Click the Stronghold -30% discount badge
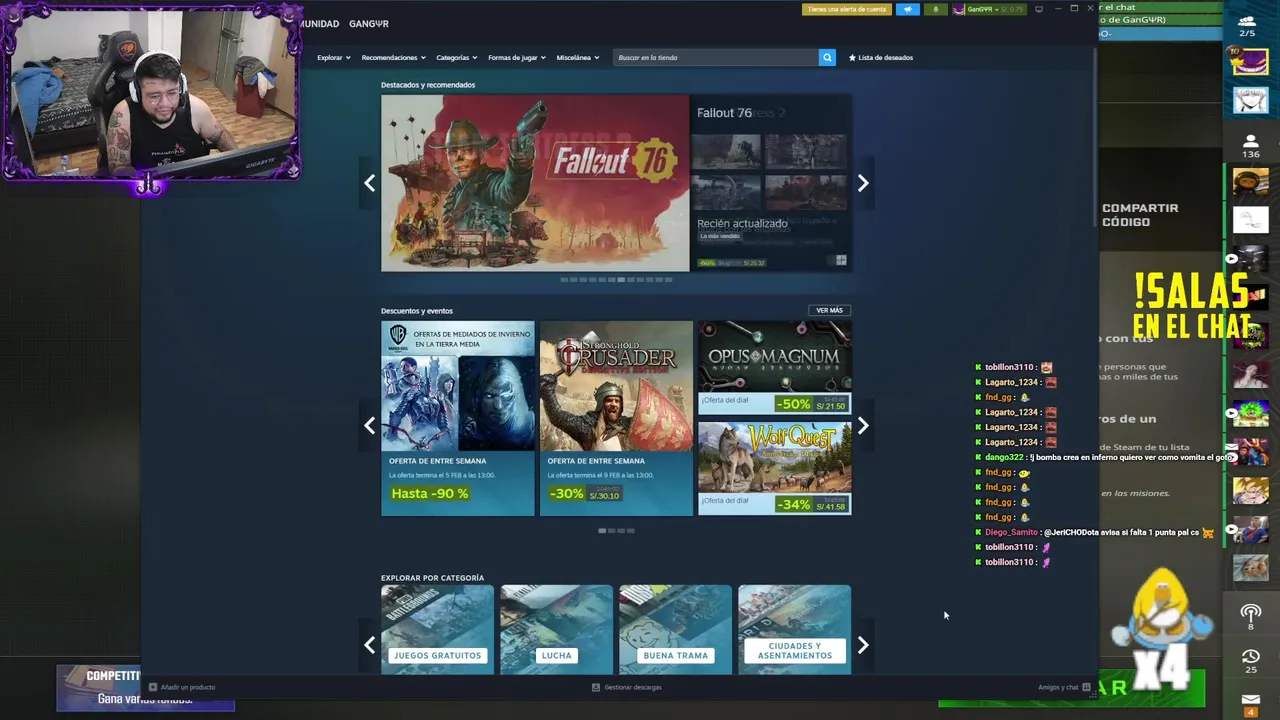Viewport: 1280px width, 720px height. coord(566,494)
